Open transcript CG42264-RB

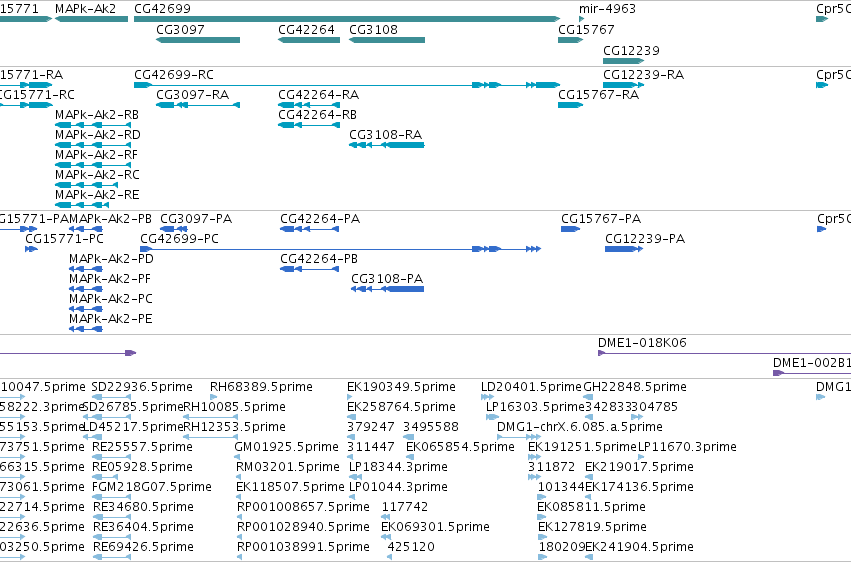309,125
